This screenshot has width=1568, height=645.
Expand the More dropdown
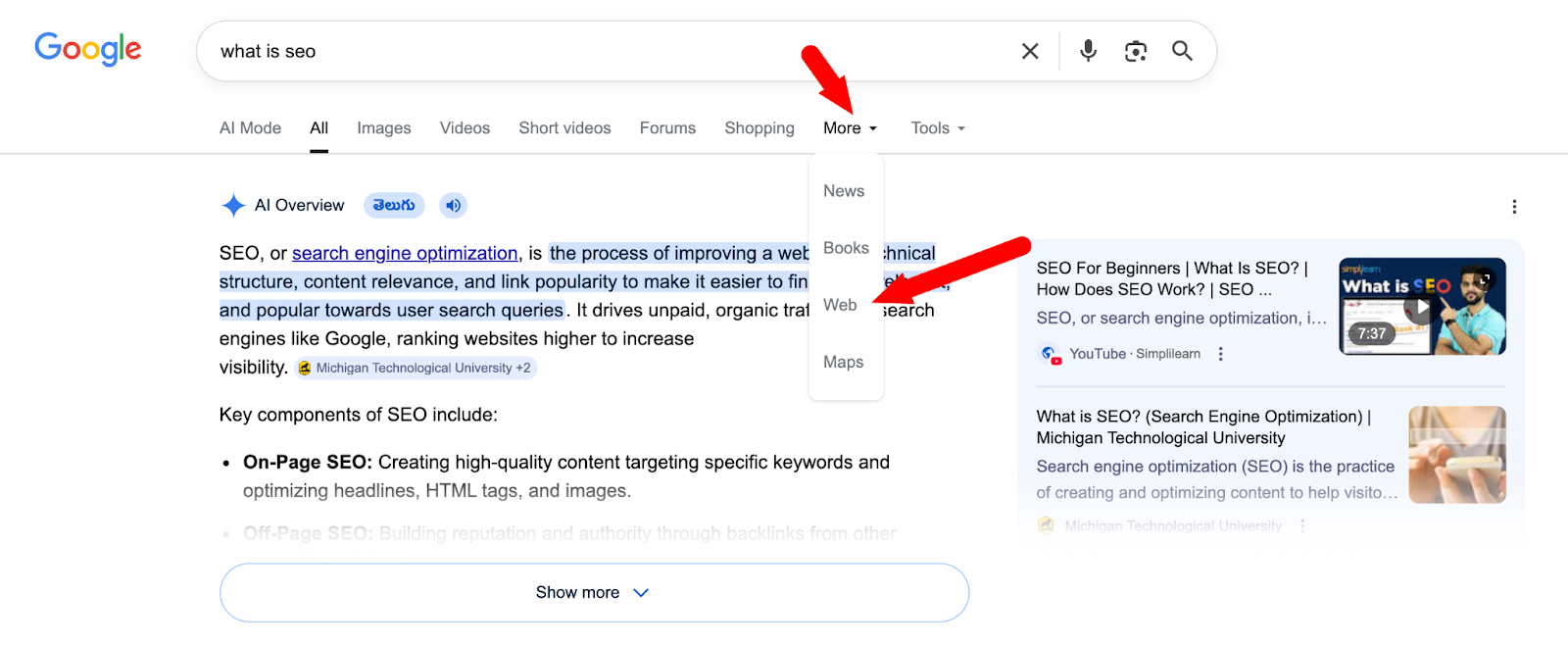tap(850, 128)
